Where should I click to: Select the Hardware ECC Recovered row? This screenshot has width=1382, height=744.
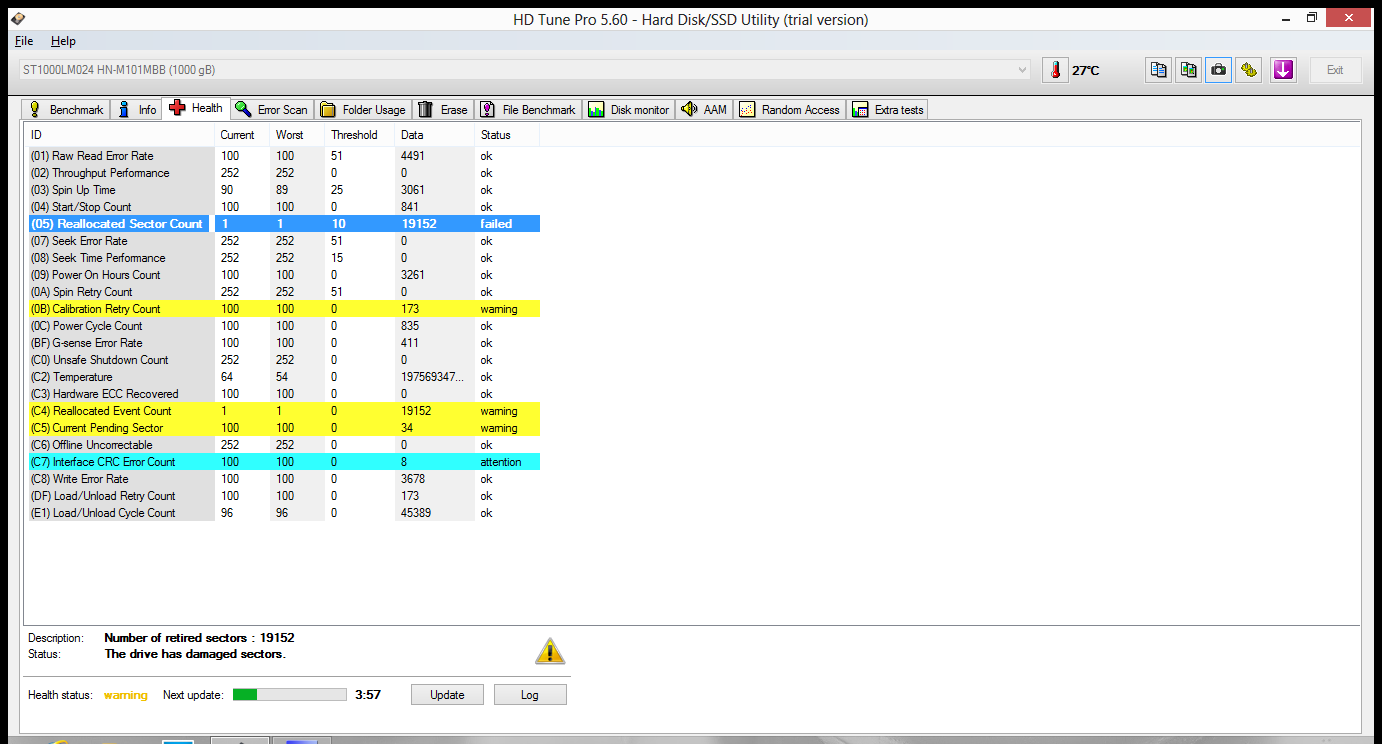click(x=284, y=394)
